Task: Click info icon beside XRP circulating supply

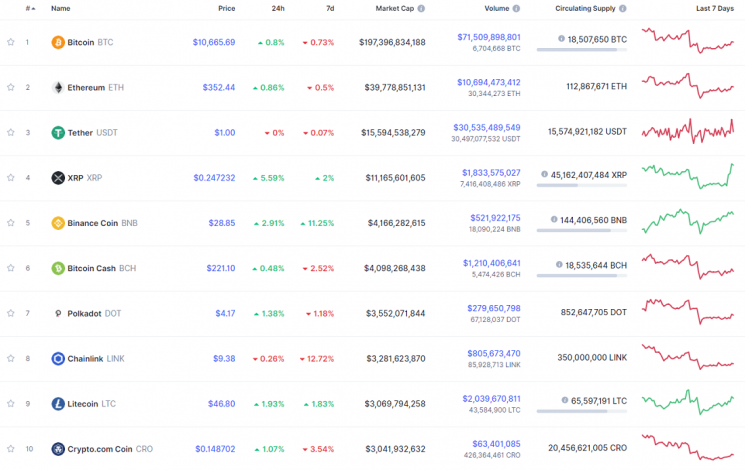Action: click(544, 174)
